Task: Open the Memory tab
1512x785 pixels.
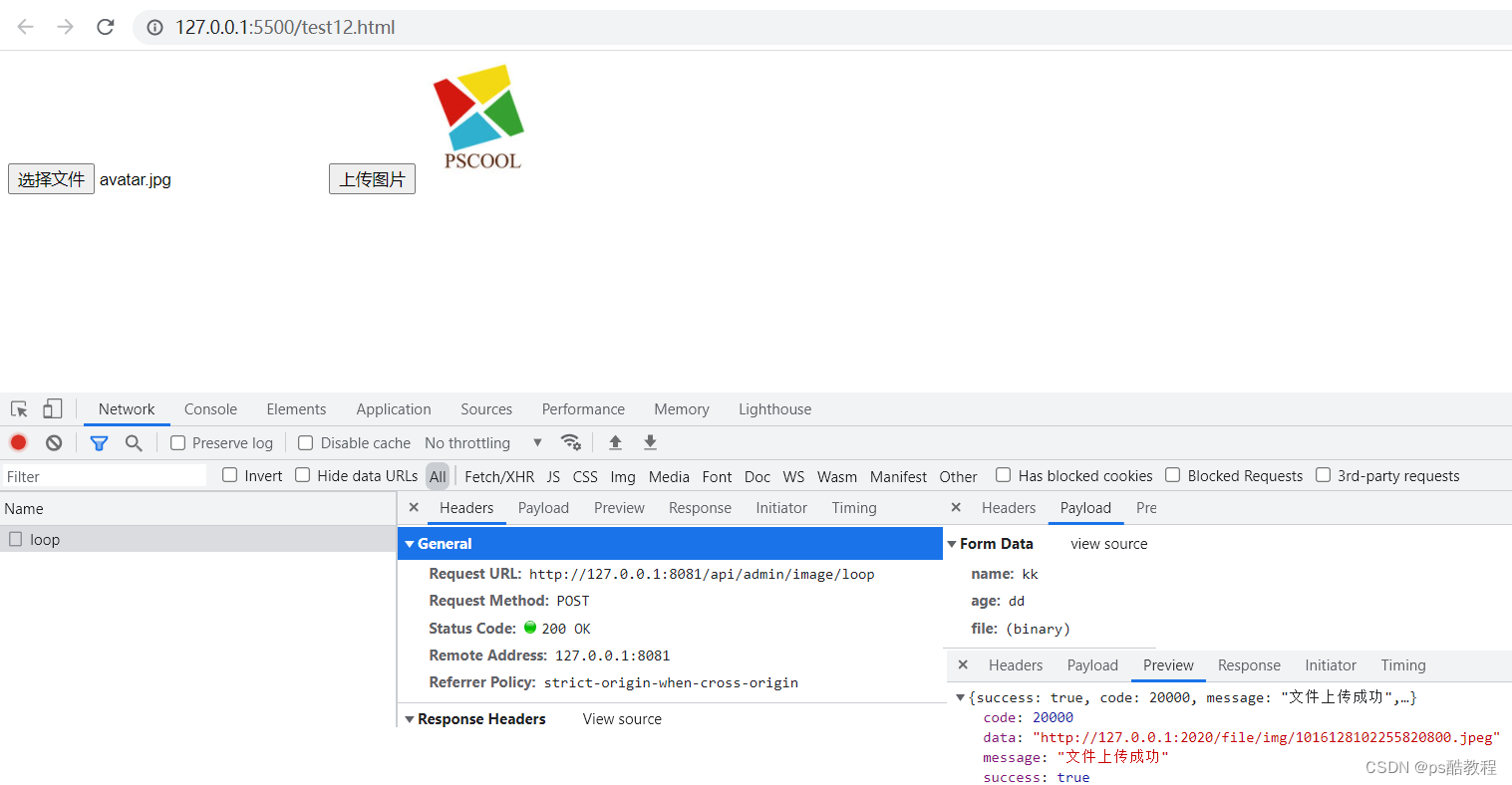Action: [682, 409]
